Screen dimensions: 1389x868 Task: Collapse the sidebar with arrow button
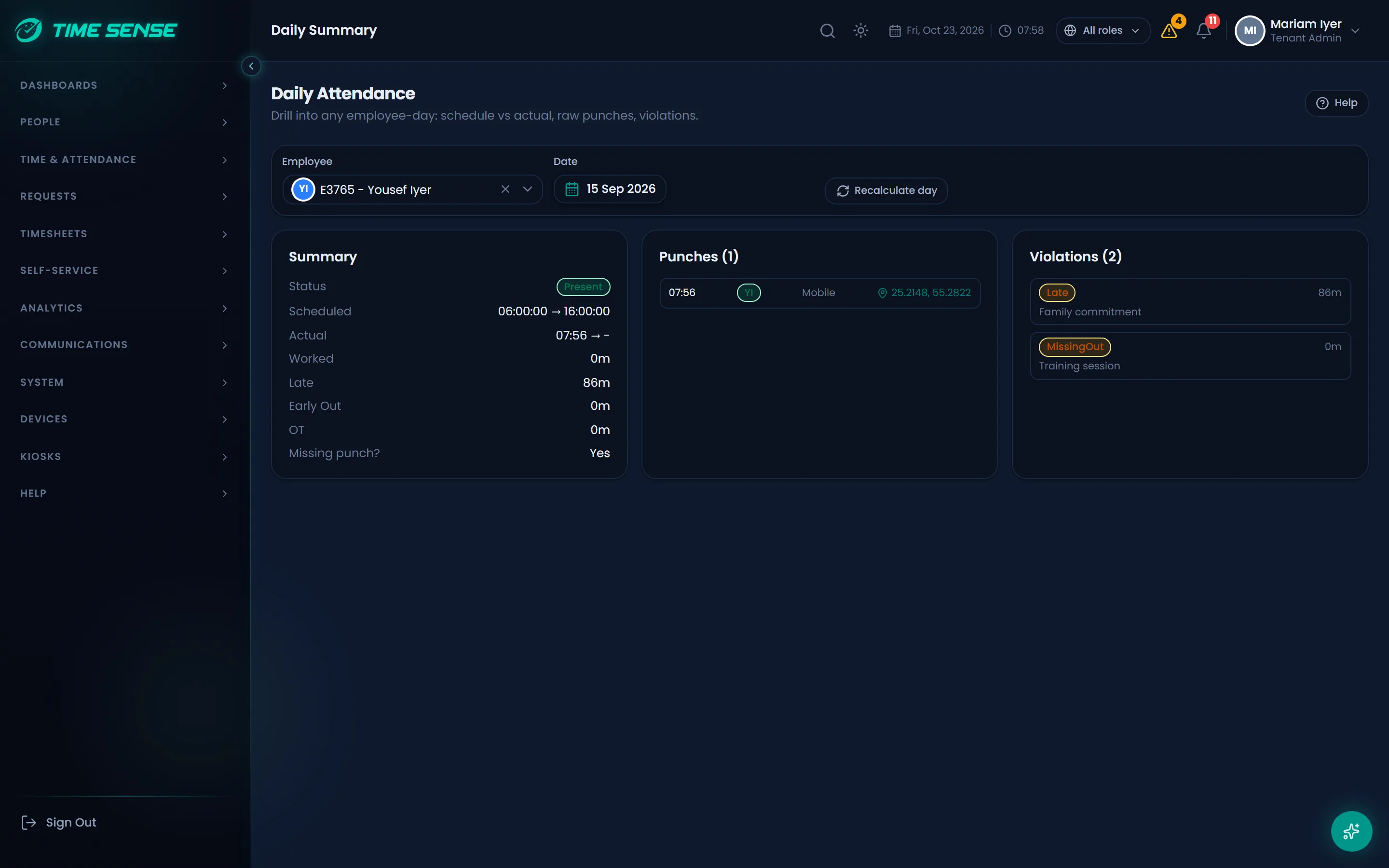(251, 66)
